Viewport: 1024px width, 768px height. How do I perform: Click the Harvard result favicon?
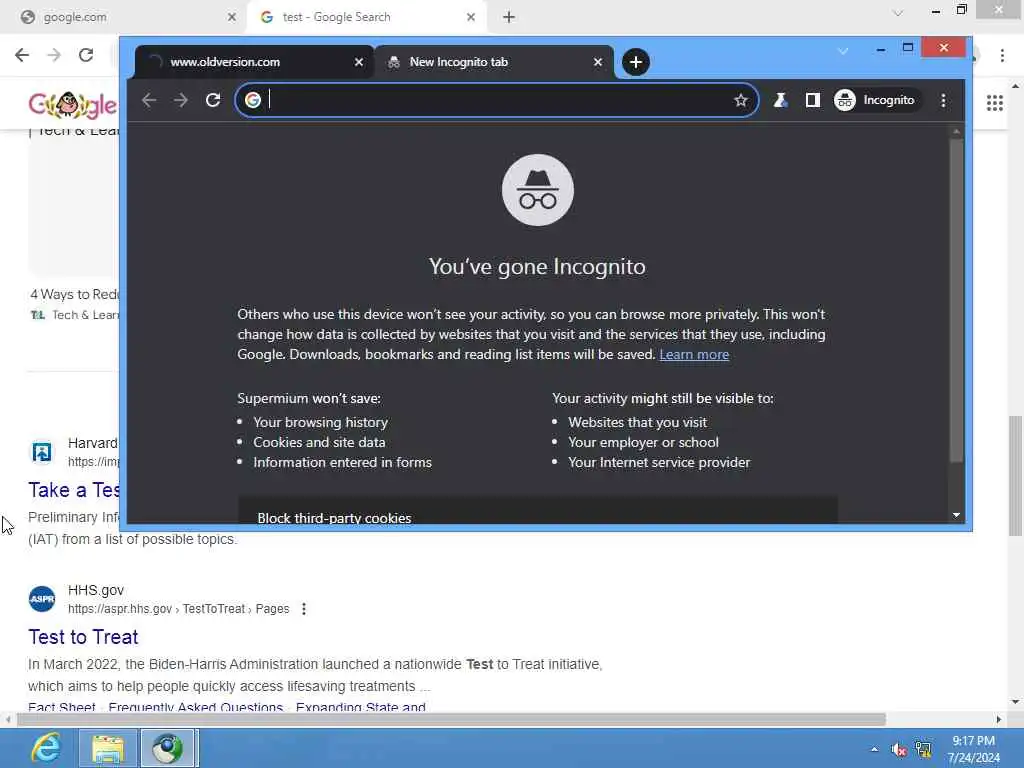(42, 452)
